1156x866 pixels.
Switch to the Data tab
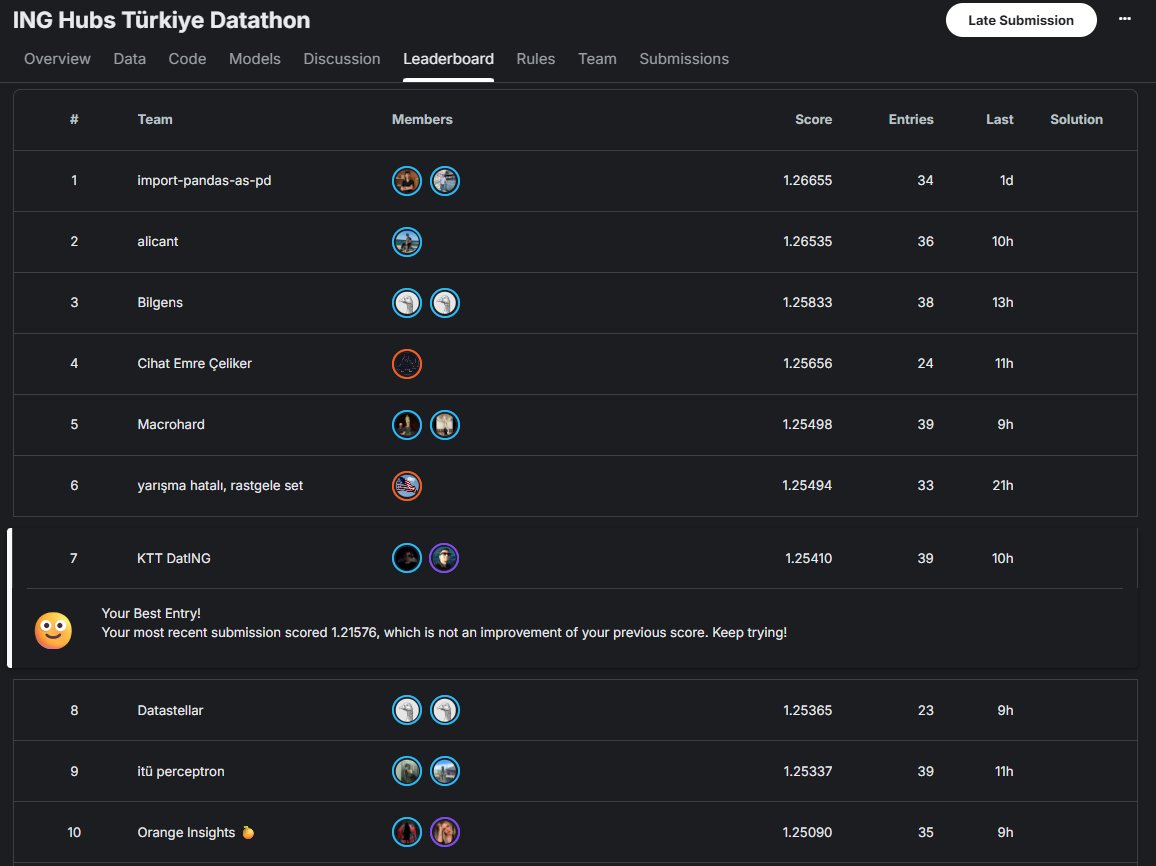tap(130, 59)
